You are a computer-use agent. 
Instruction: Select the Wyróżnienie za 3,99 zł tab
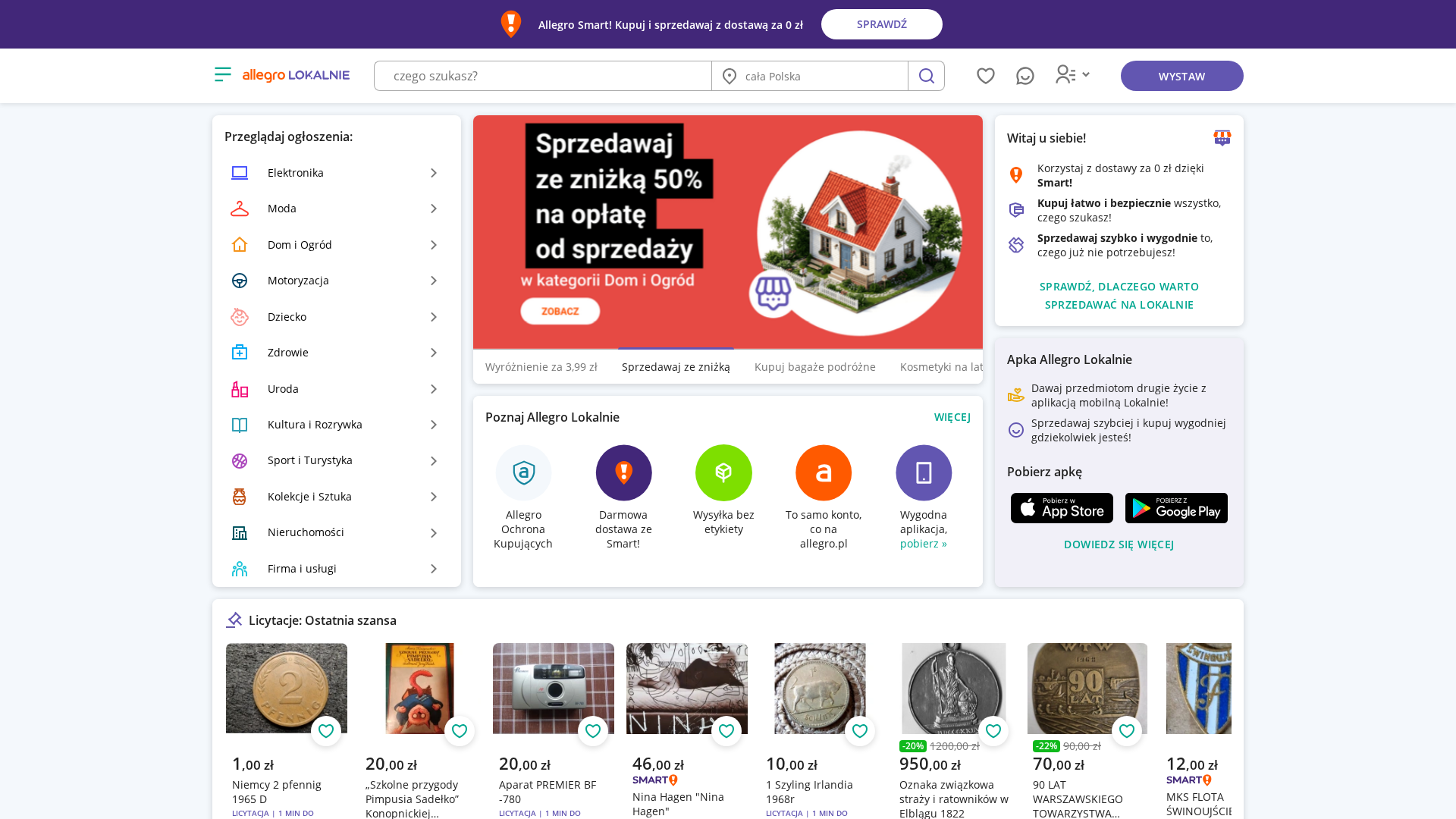(541, 367)
